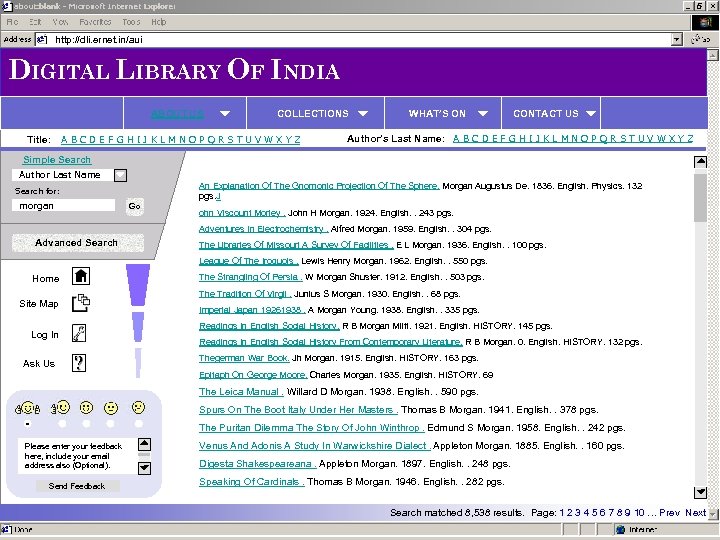Screen dimensions: 720x540
Task: Click the browser page scroll up arrow
Action: pyautogui.click(x=712, y=55)
